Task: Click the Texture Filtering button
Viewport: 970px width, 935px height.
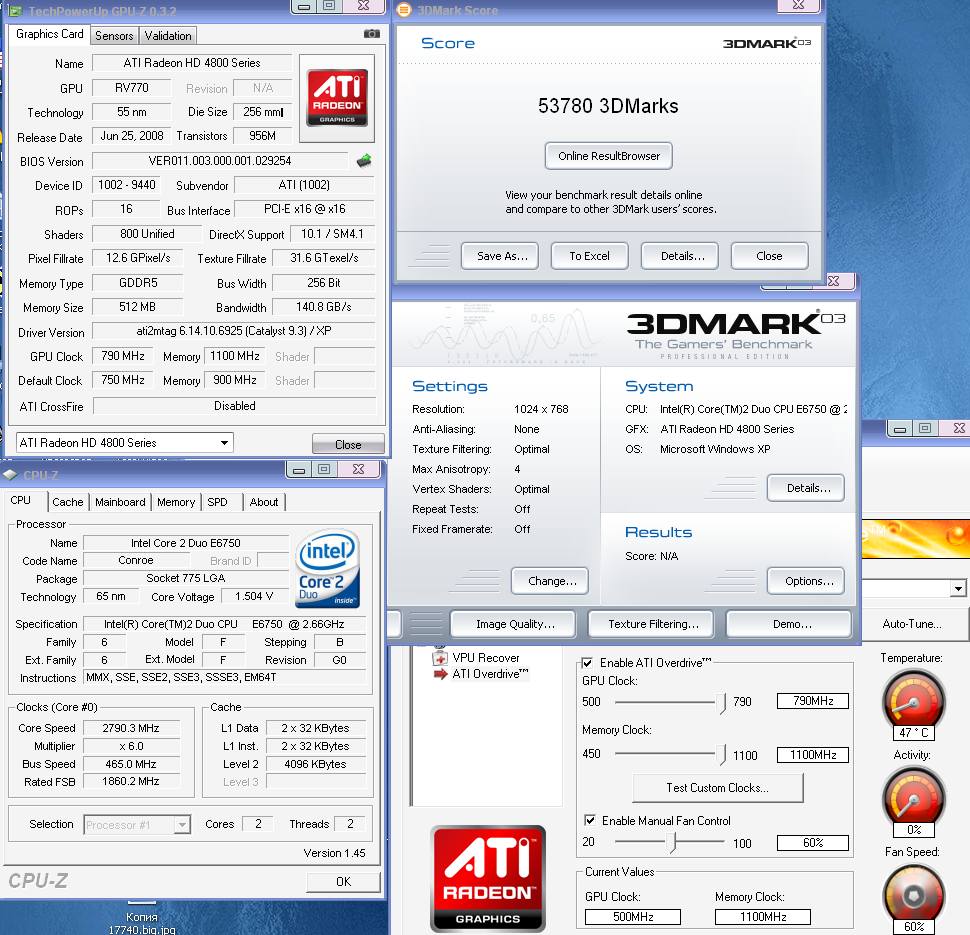Action: (x=651, y=624)
